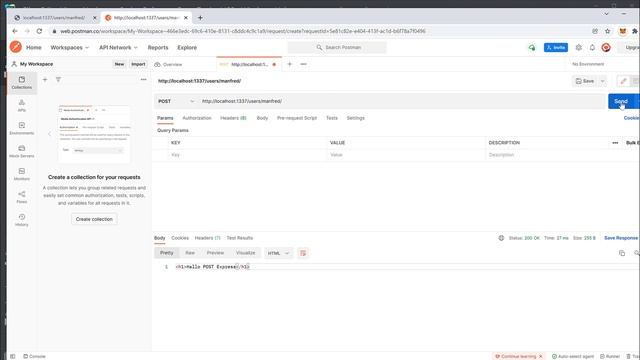Click the New button in My Workspace
This screenshot has width=640, height=360.
[x=119, y=64]
